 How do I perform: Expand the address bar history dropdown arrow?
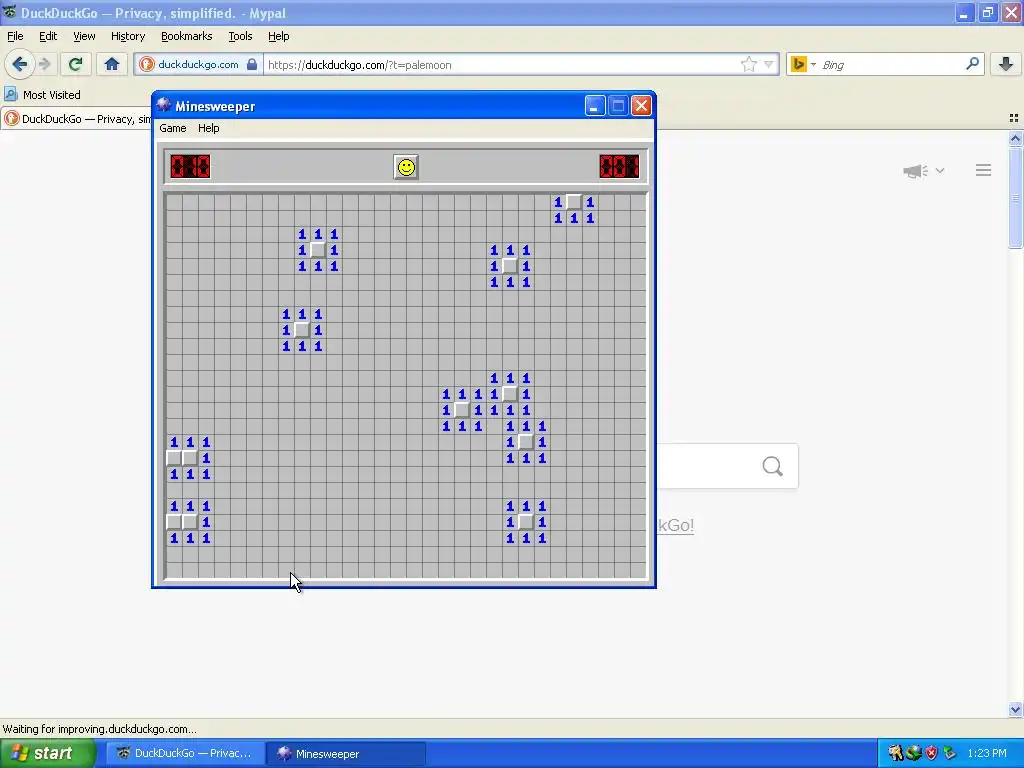click(769, 64)
